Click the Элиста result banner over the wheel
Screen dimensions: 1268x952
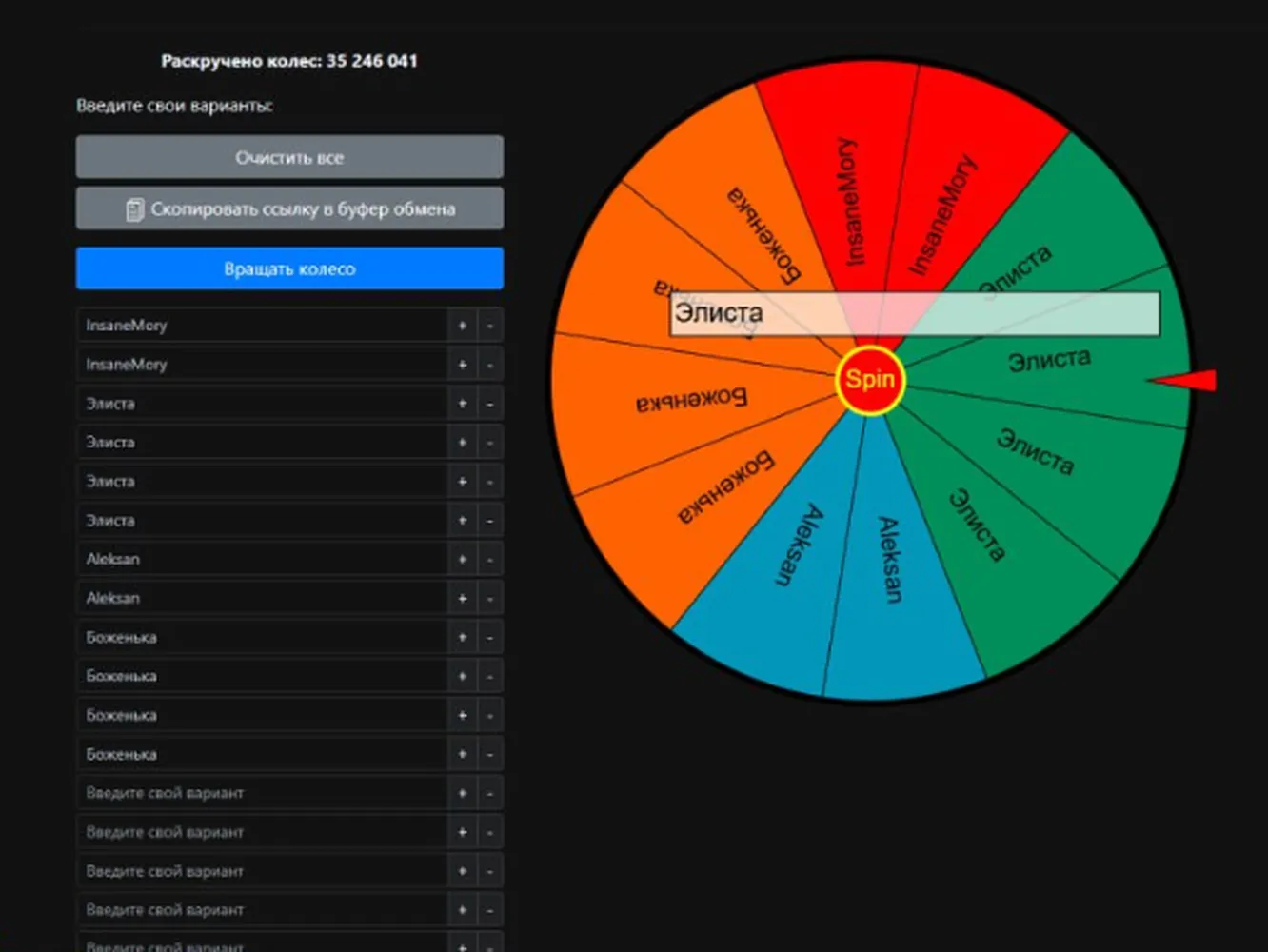[915, 313]
